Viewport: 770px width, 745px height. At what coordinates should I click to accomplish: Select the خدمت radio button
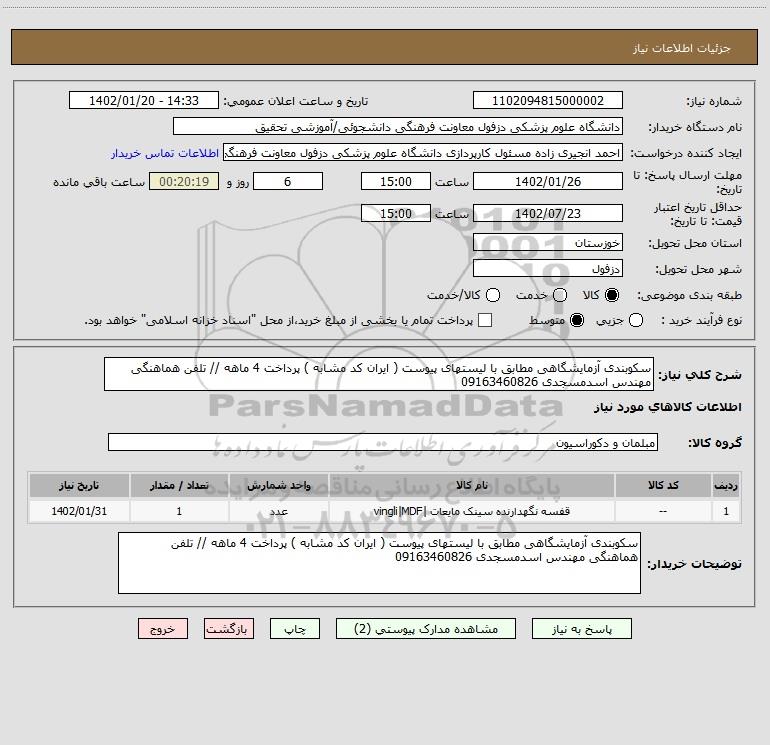560,295
